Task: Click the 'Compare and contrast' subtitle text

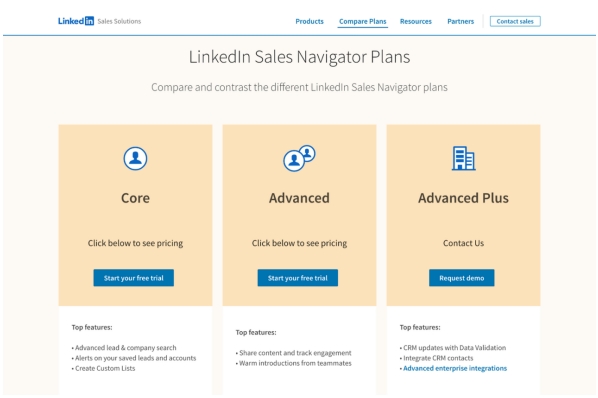Action: (299, 87)
